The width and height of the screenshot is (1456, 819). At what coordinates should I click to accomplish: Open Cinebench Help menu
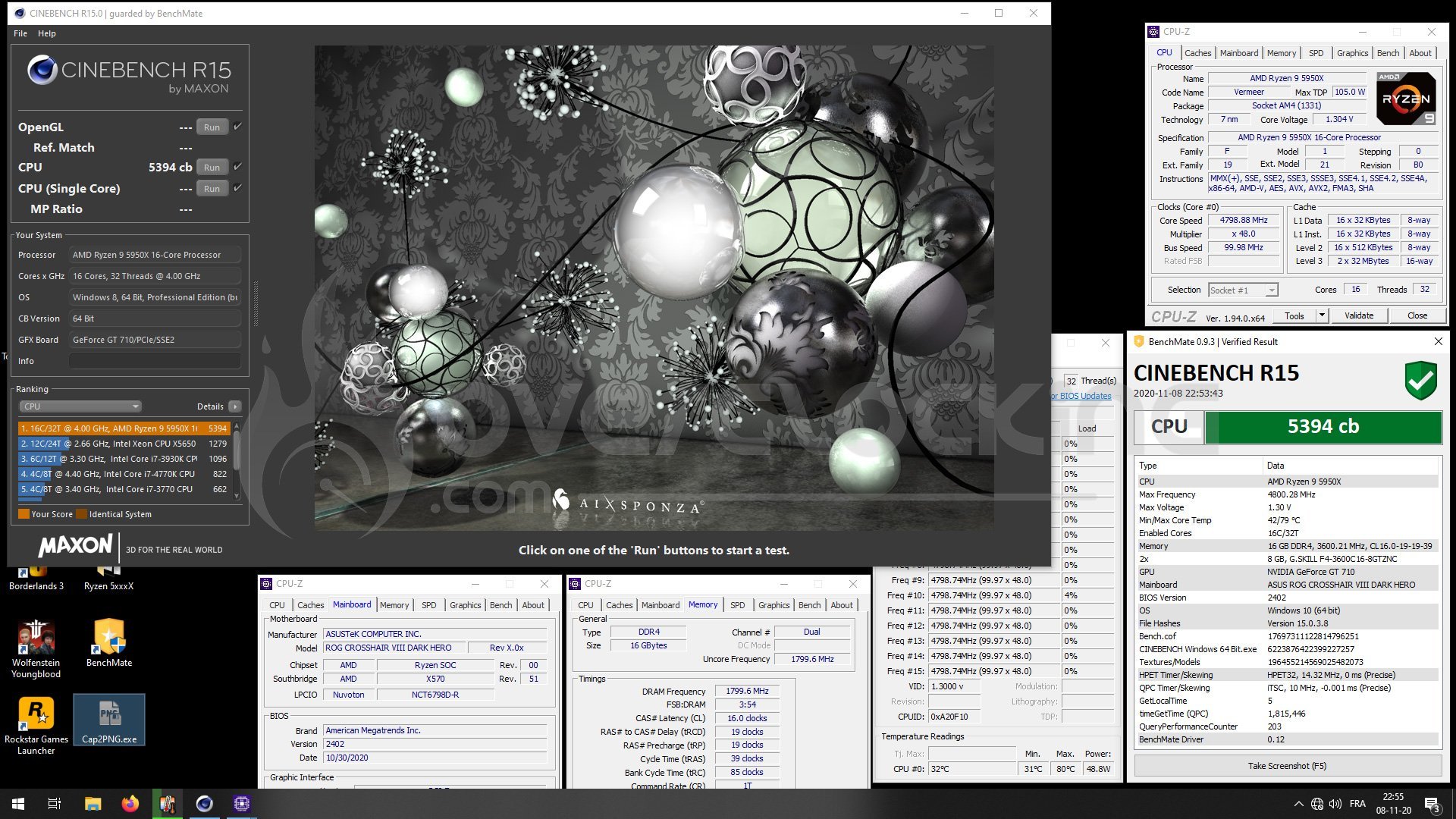47,33
